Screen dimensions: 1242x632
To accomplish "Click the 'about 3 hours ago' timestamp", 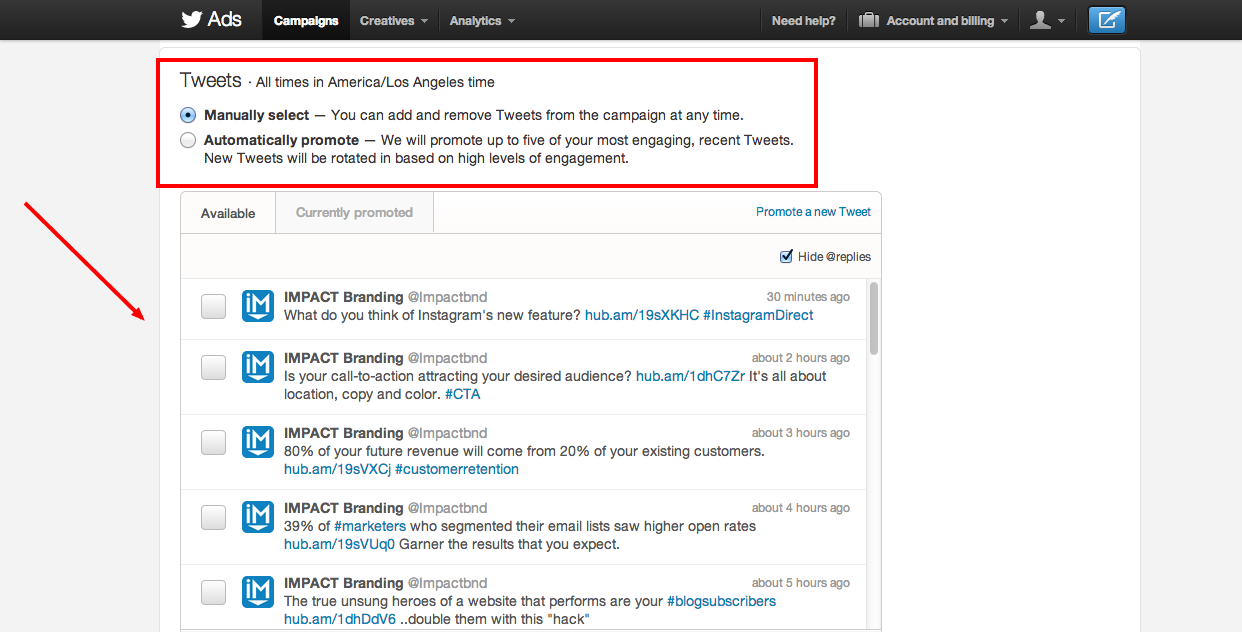I will (801, 433).
